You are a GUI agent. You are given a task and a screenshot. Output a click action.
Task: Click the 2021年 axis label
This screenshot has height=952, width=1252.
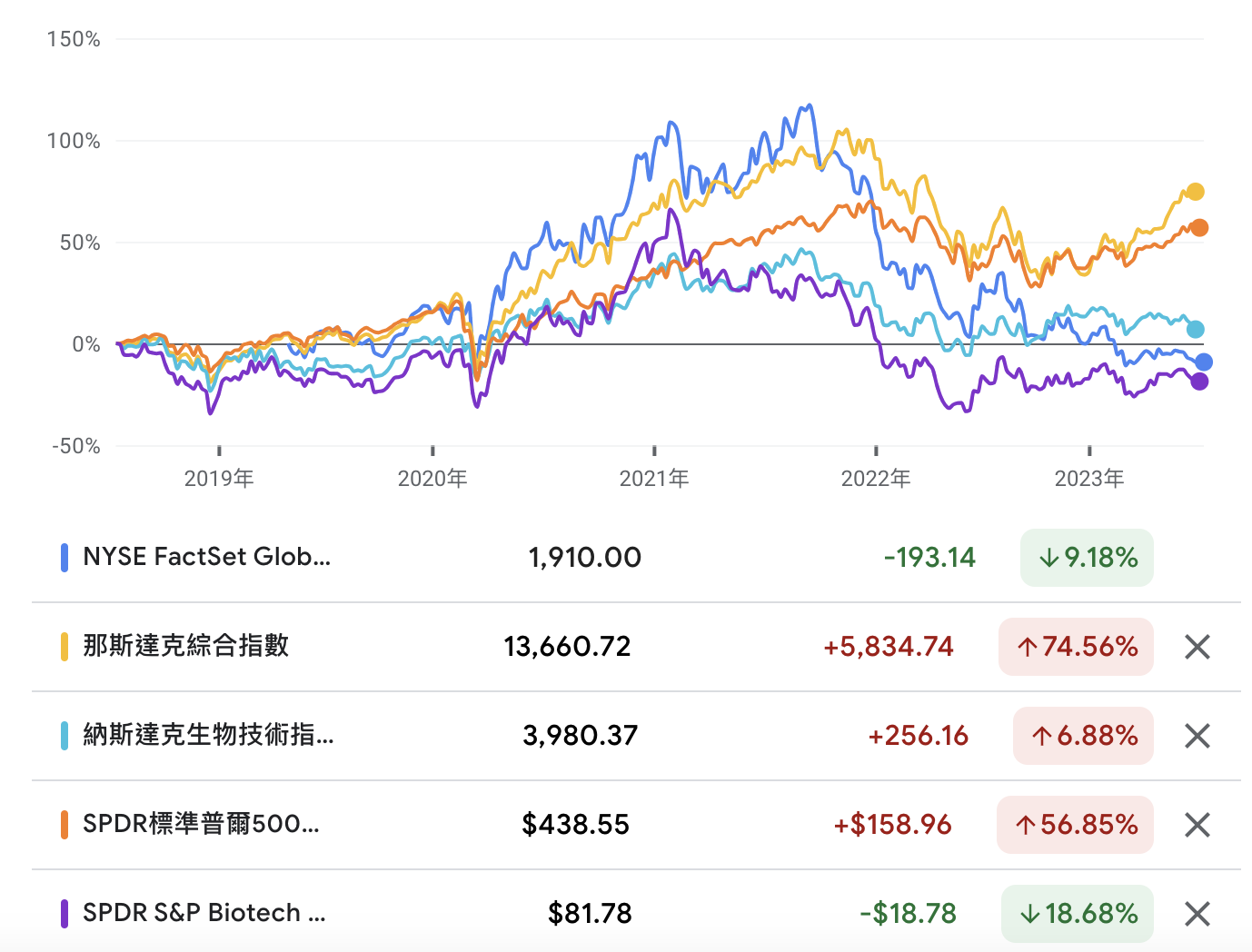click(x=655, y=476)
